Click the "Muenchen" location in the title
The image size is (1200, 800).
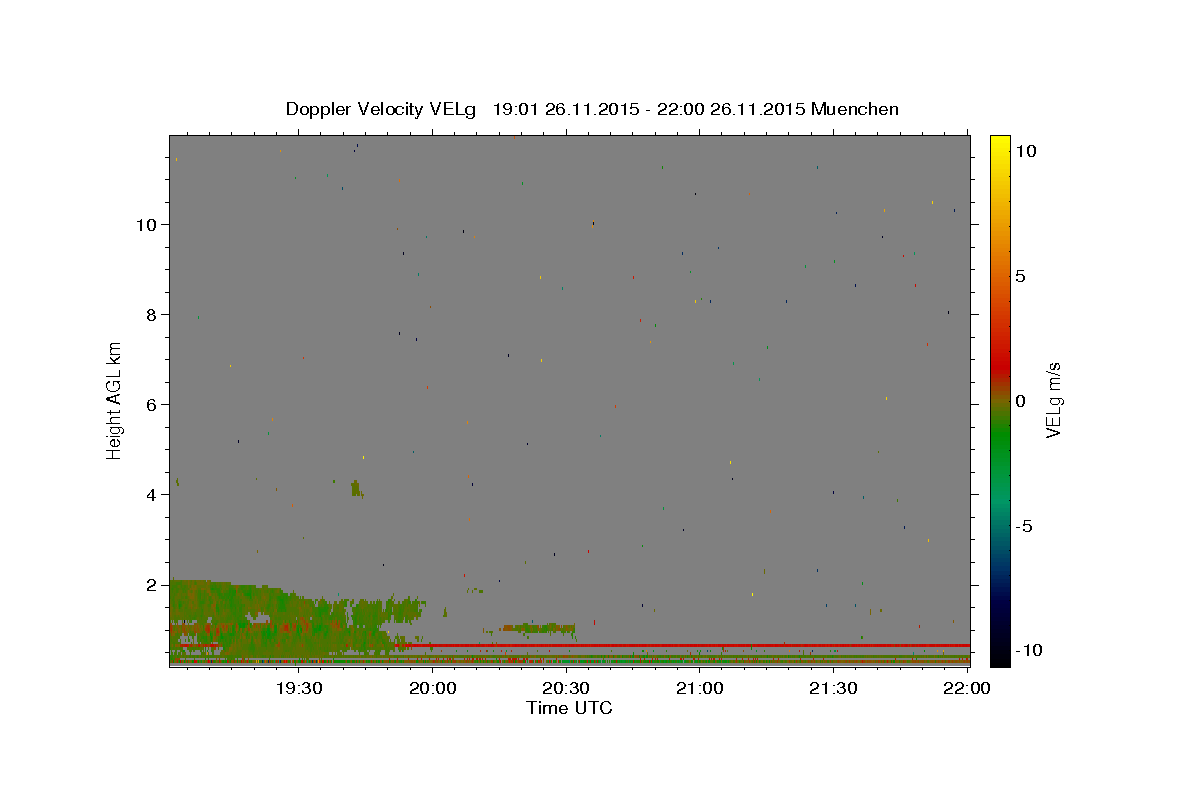click(855, 109)
